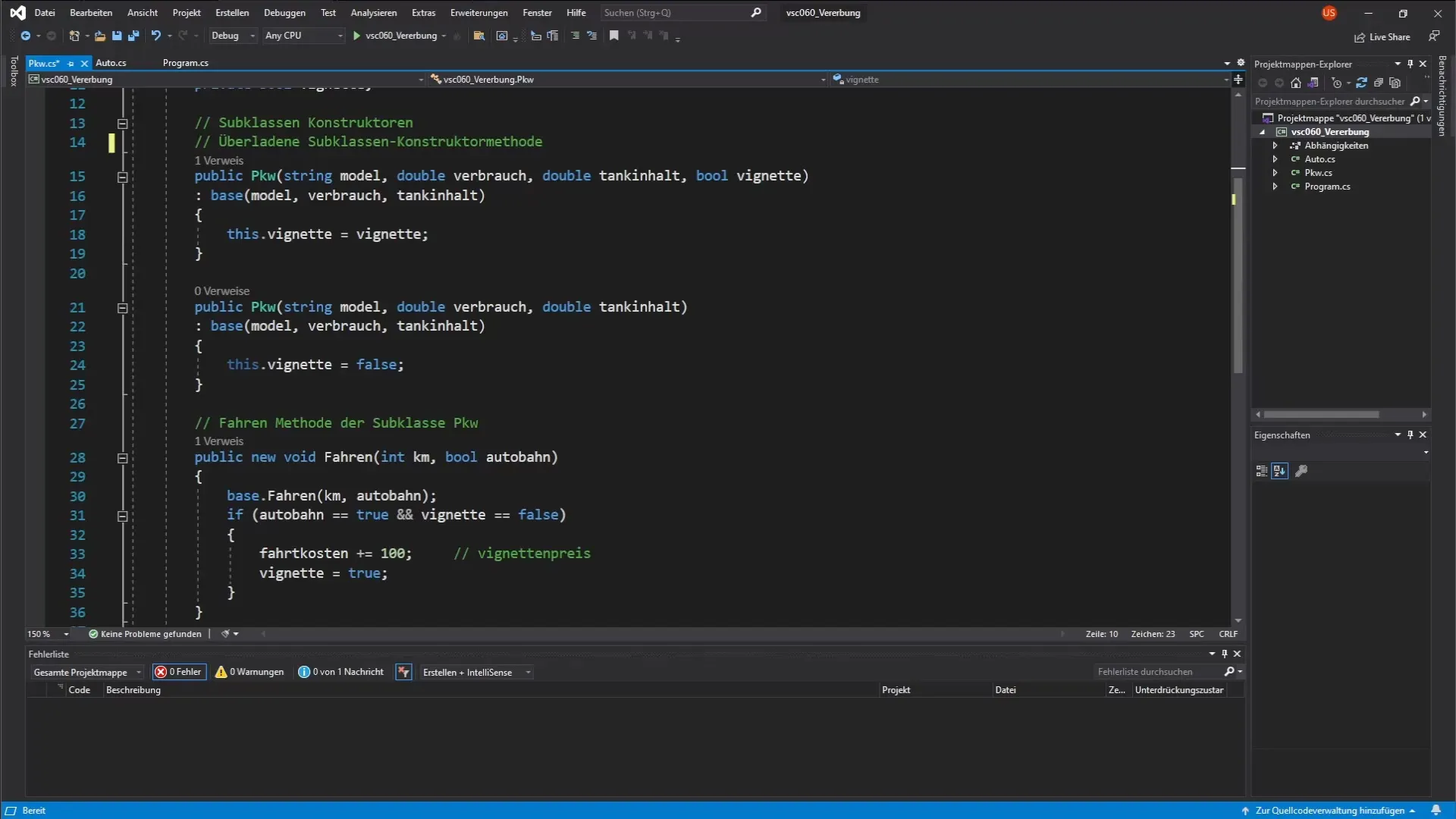Toggle the 0 Fehler error filter

point(179,672)
